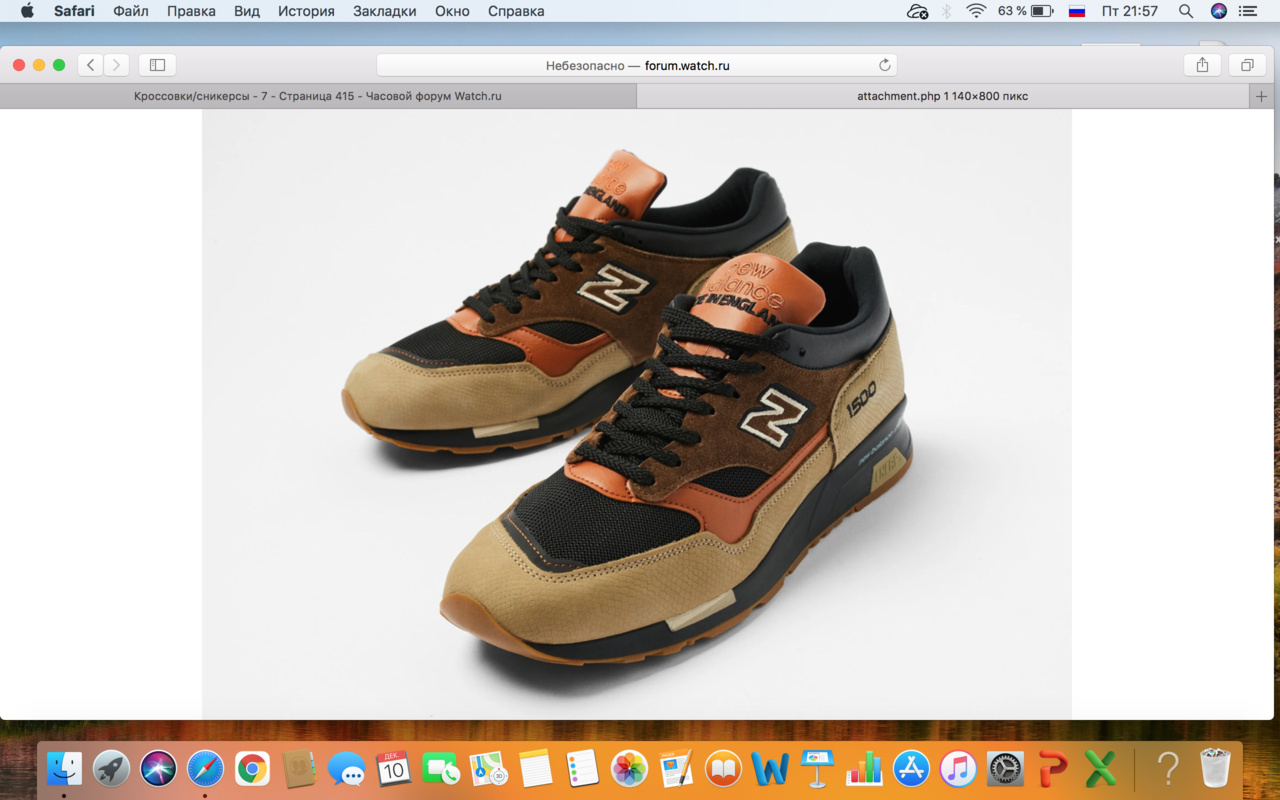Open Keynote from the Dock
1280x800 pixels.
[817, 769]
